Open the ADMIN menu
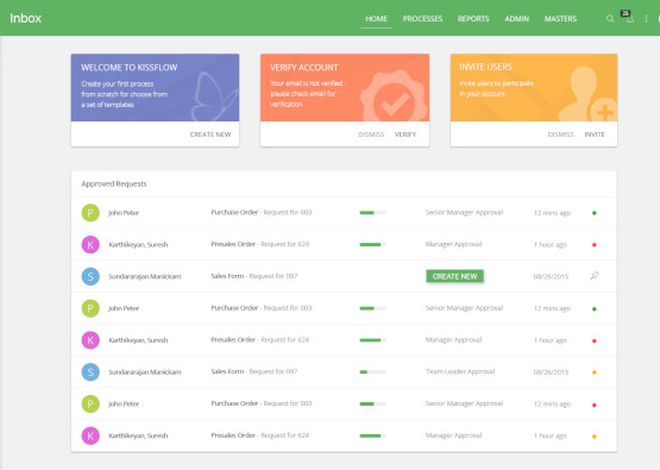Screen dimensions: 660x470 pos(517,19)
